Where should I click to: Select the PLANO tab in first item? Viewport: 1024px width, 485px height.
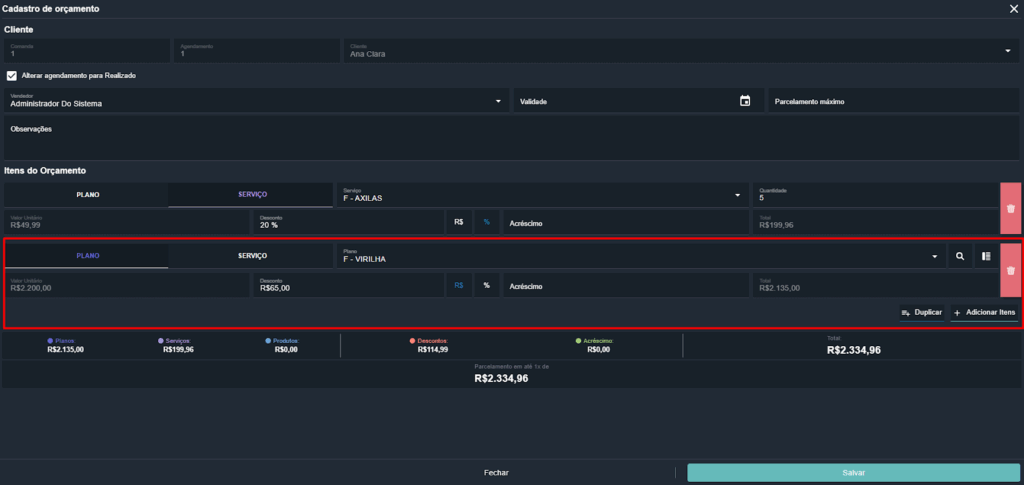(86, 195)
